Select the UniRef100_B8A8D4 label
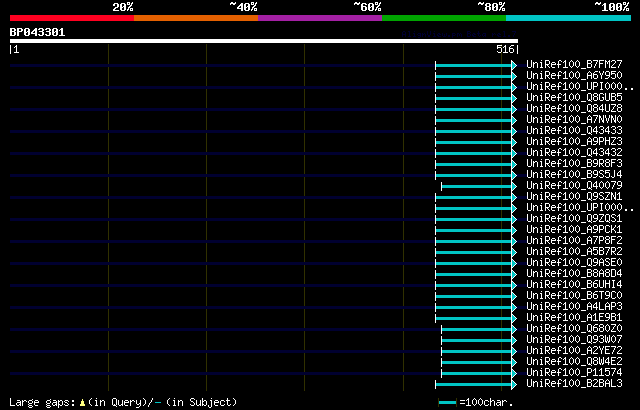 pos(574,274)
